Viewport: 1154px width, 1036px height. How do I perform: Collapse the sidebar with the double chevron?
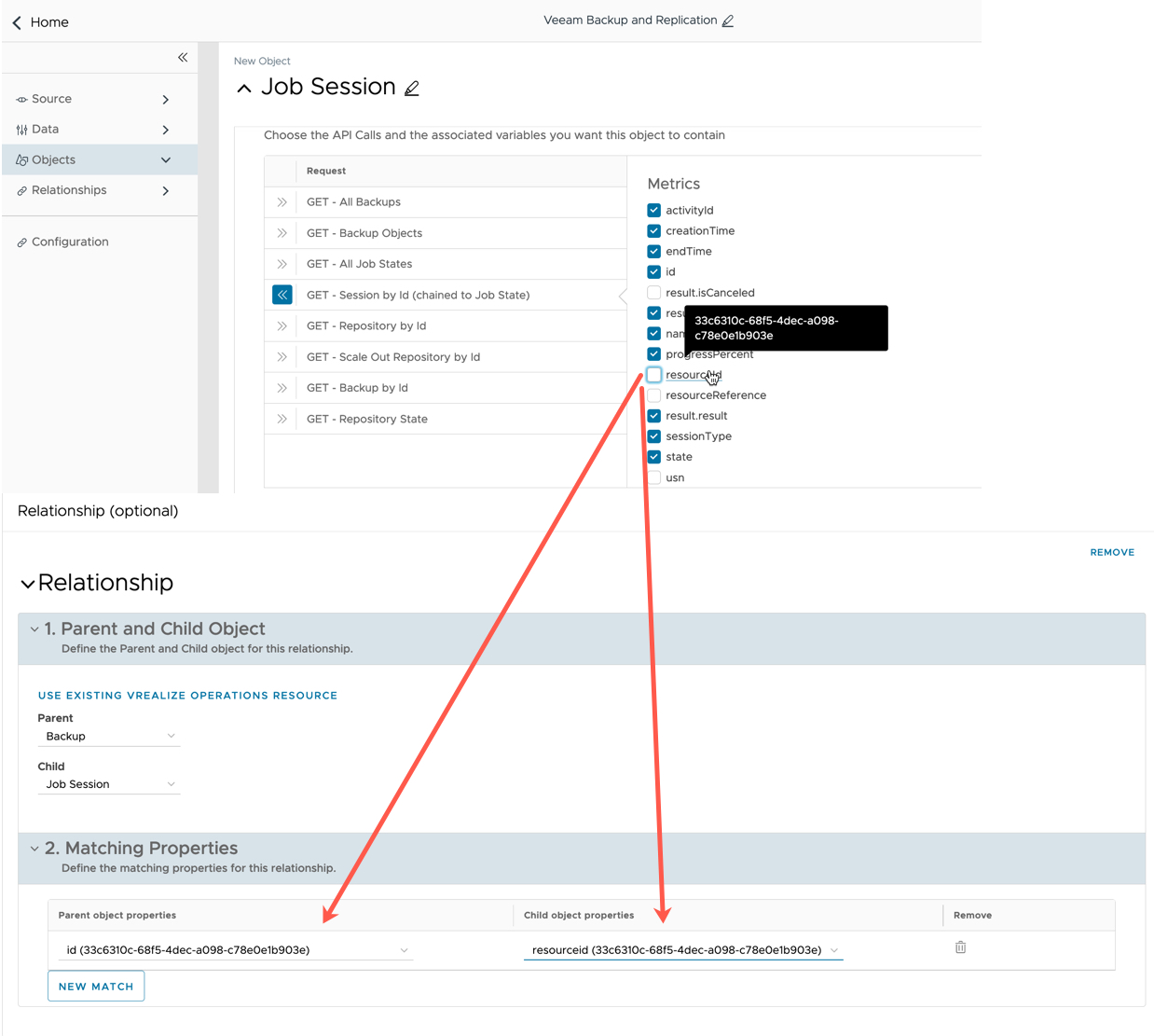pos(183,58)
